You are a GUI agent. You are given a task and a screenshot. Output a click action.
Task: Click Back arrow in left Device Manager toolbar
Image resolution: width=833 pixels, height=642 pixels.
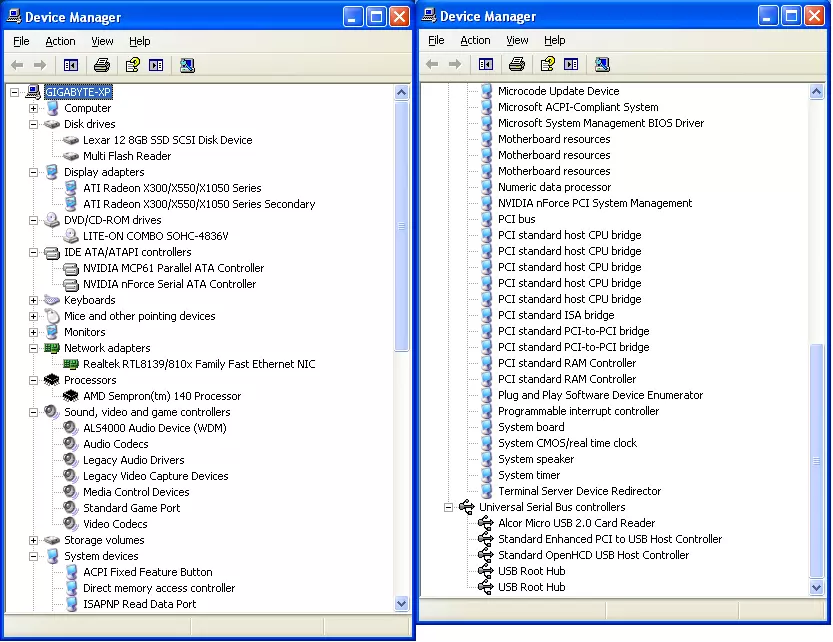pyautogui.click(x=17, y=65)
